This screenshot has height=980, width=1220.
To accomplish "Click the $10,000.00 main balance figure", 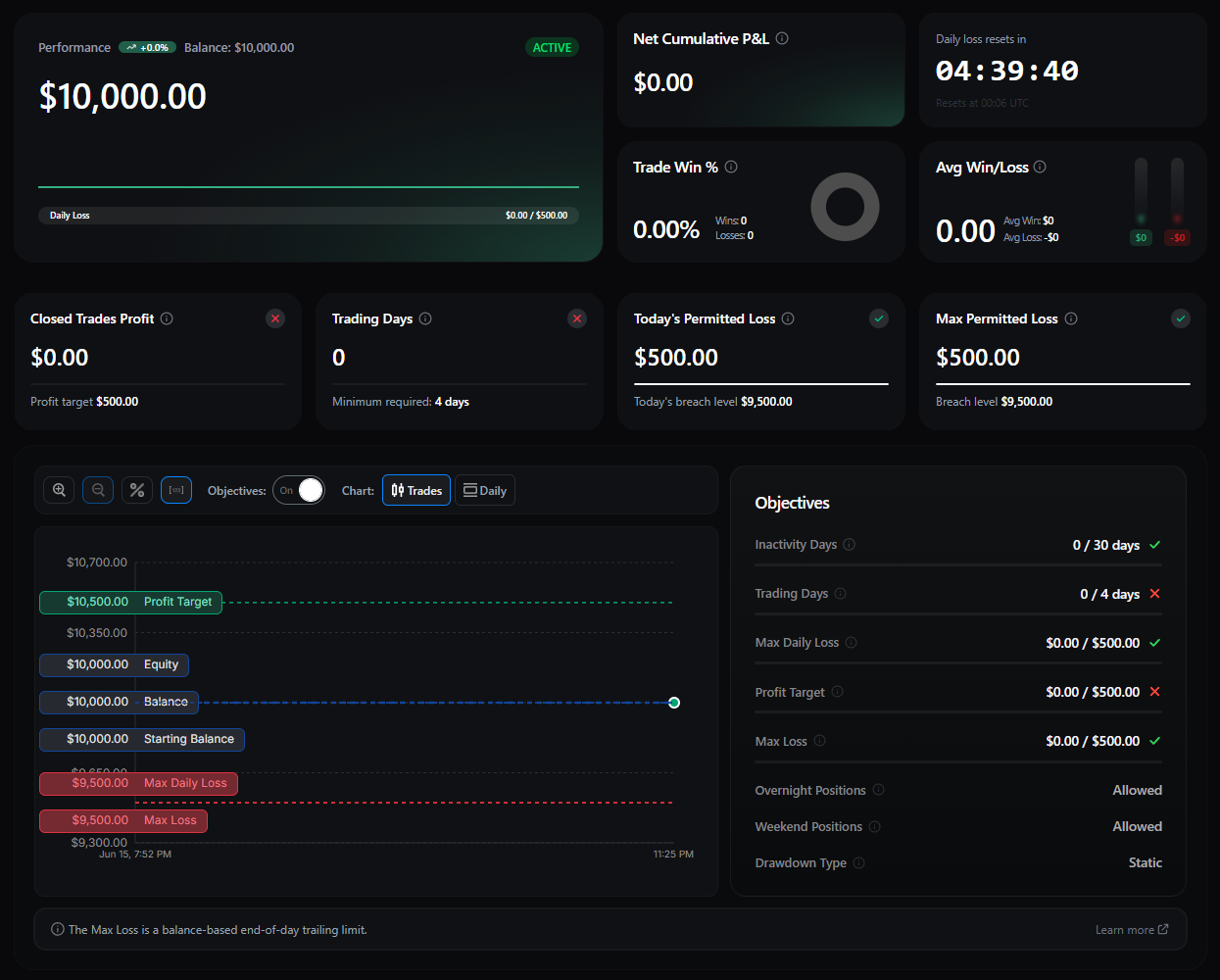I will point(122,96).
